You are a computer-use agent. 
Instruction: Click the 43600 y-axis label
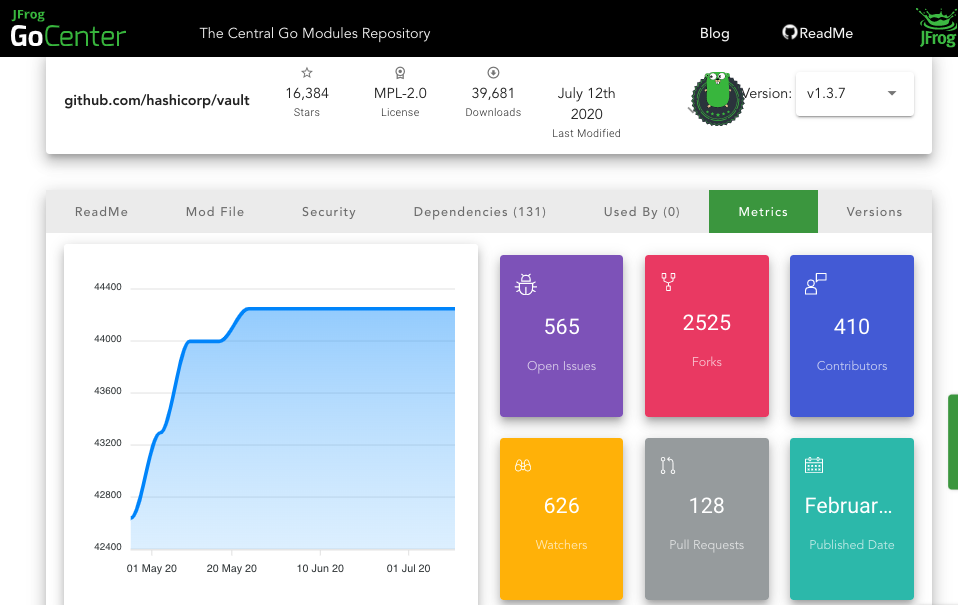click(x=108, y=390)
